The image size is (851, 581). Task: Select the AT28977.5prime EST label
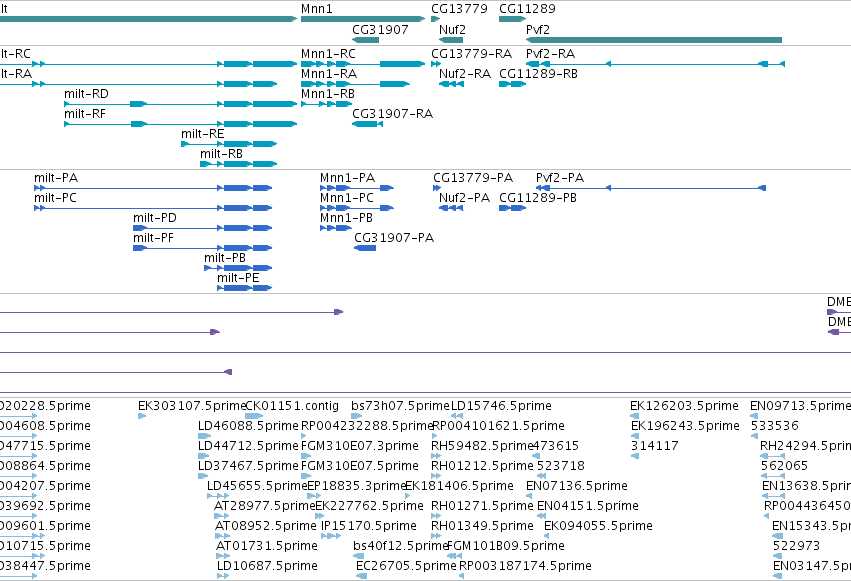pyautogui.click(x=265, y=506)
